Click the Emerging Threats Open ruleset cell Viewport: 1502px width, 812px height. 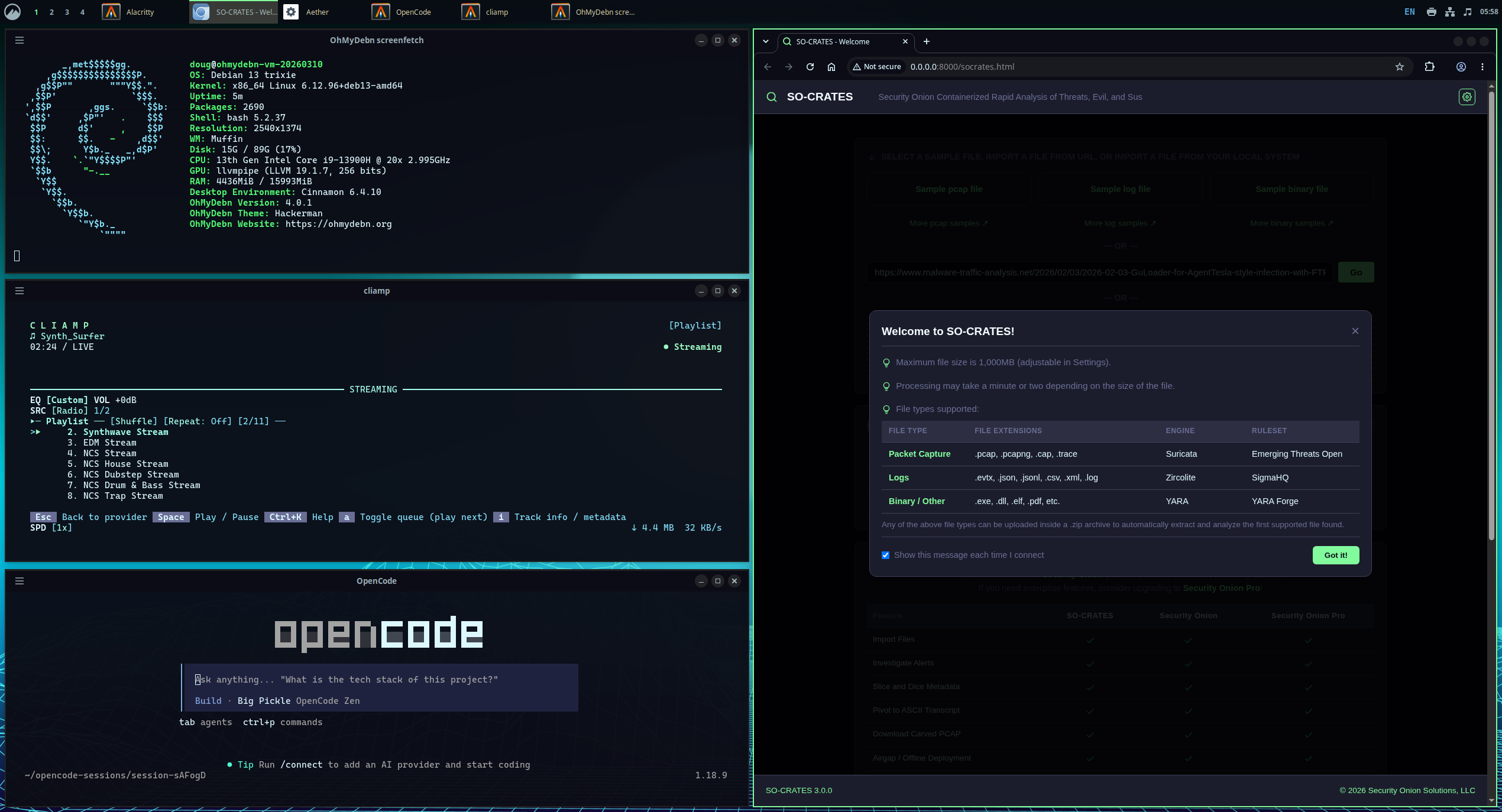point(1297,454)
